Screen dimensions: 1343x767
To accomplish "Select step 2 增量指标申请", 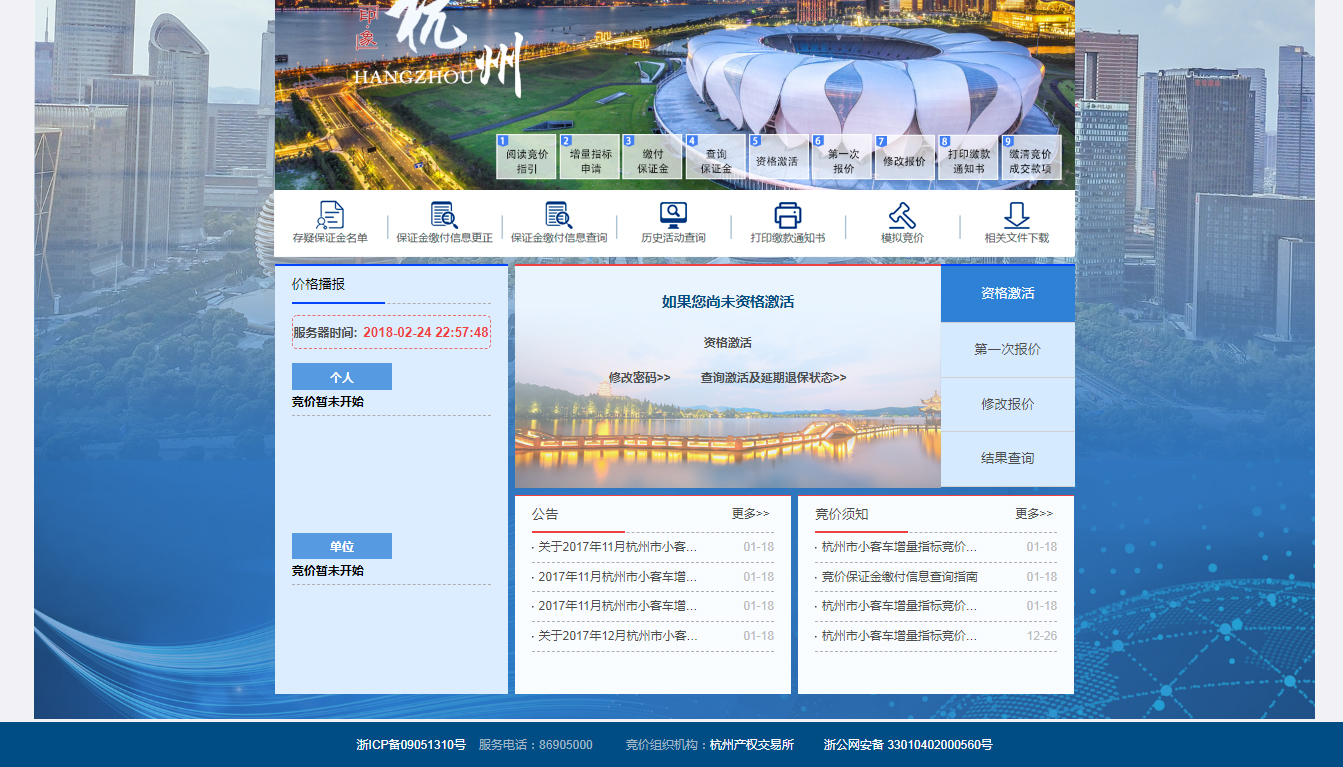I will [x=590, y=158].
